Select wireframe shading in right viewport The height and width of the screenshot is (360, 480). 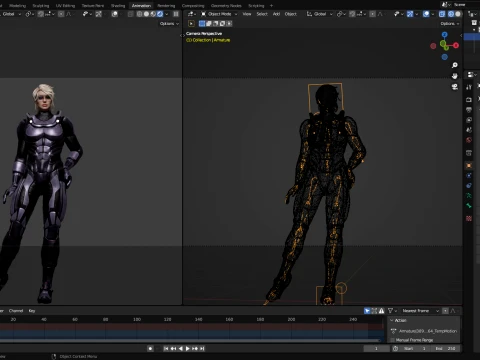click(x=451, y=14)
